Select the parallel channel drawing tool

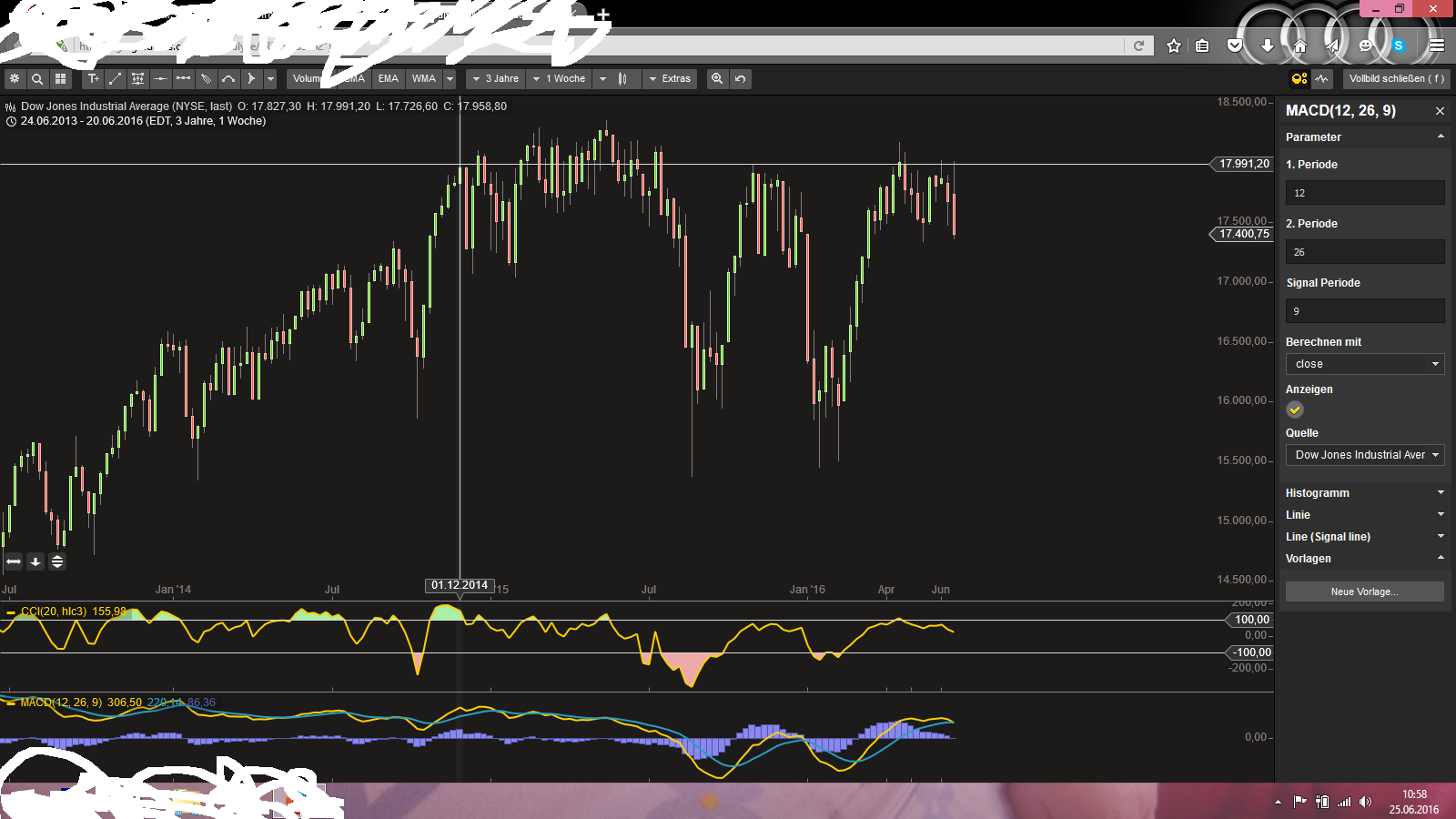point(207,79)
